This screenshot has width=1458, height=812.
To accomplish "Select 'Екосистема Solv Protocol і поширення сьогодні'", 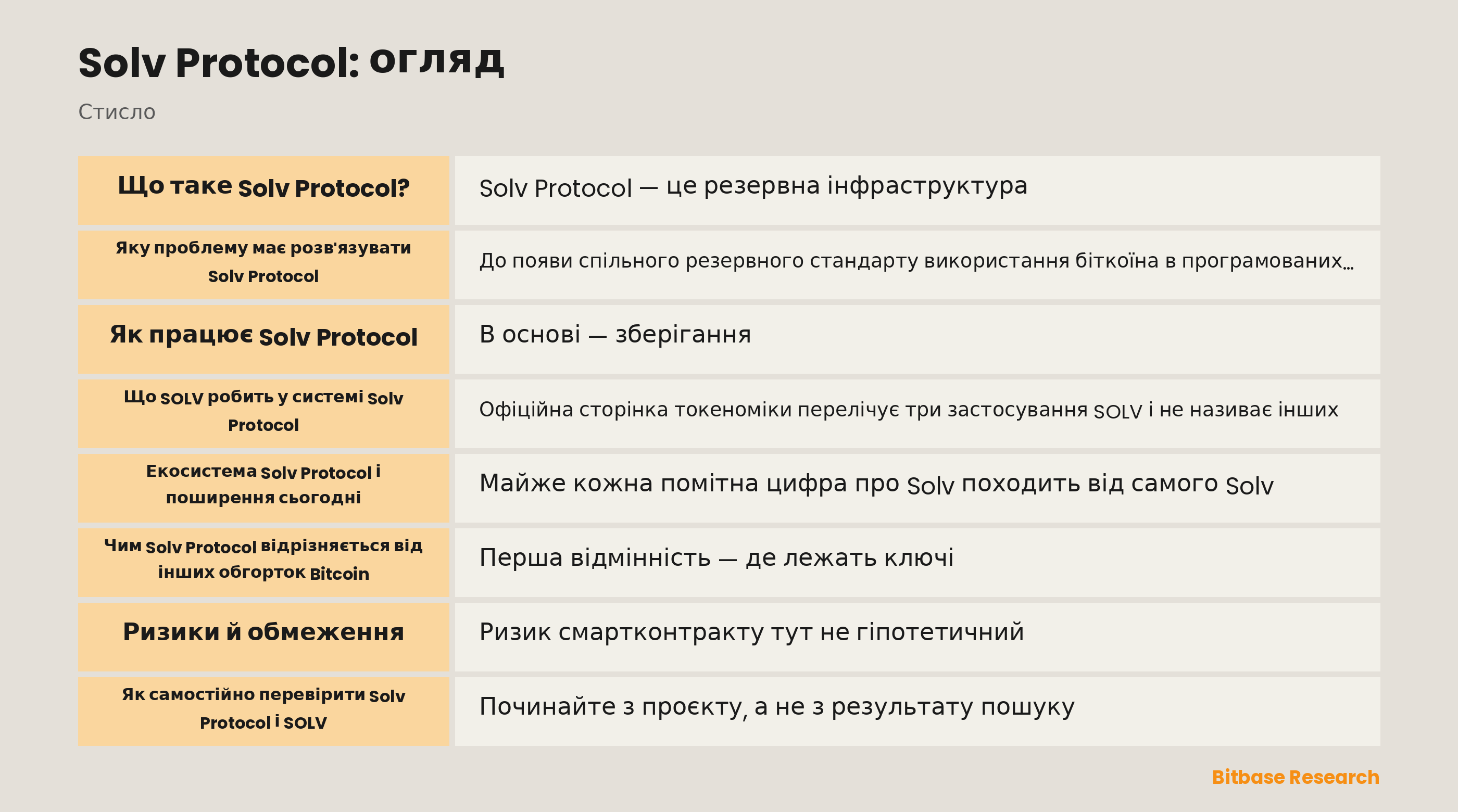I will pos(263,488).
